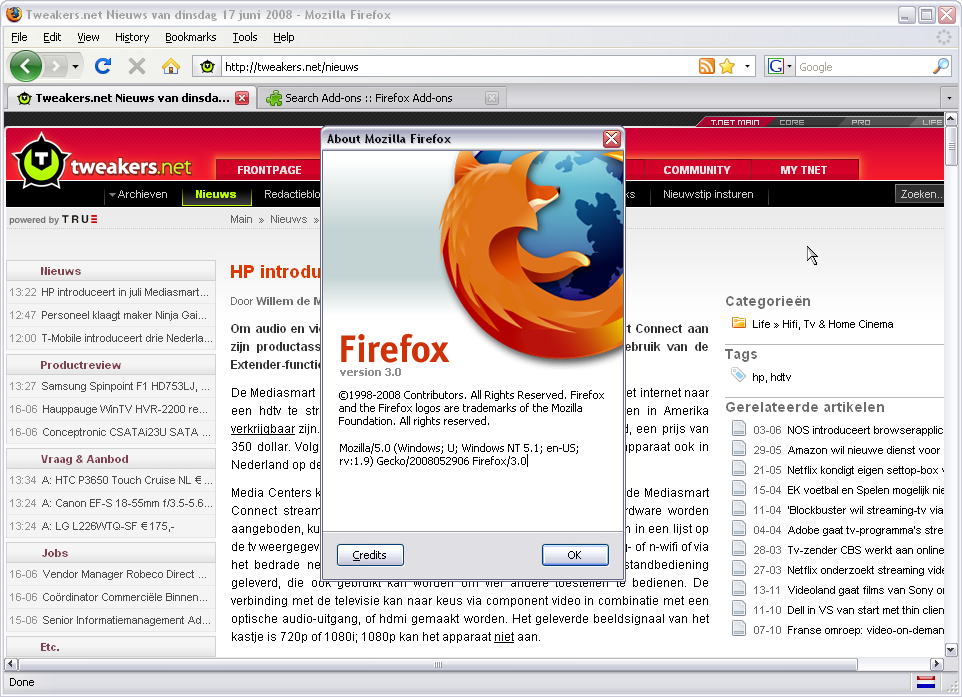The width and height of the screenshot is (962, 697).
Task: Click the Life category folder icon
Action: tap(739, 323)
